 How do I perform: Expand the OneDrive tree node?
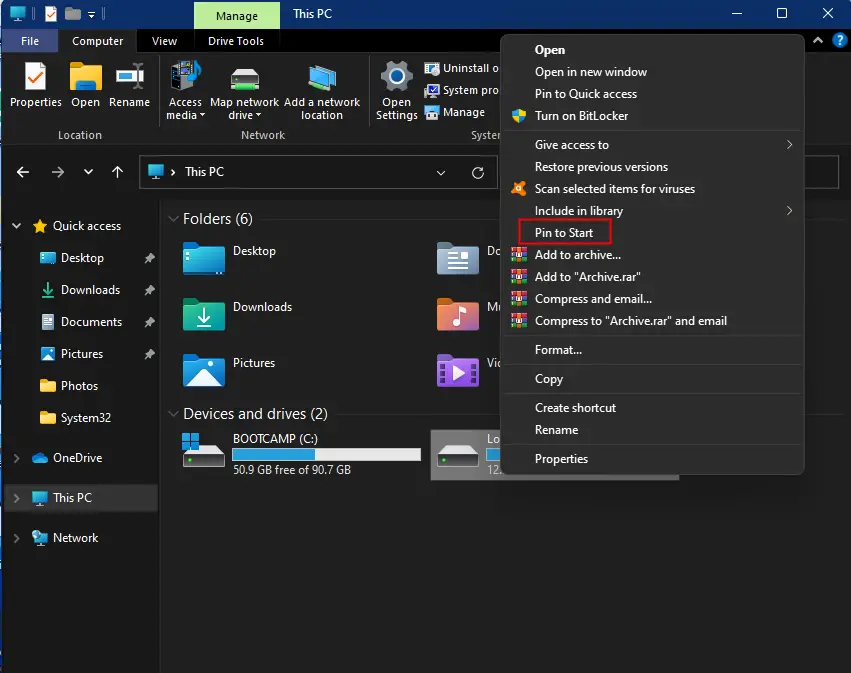click(16, 458)
